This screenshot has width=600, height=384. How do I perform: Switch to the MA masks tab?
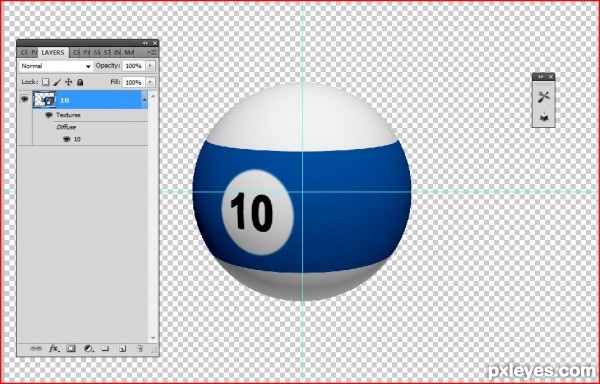tap(129, 52)
